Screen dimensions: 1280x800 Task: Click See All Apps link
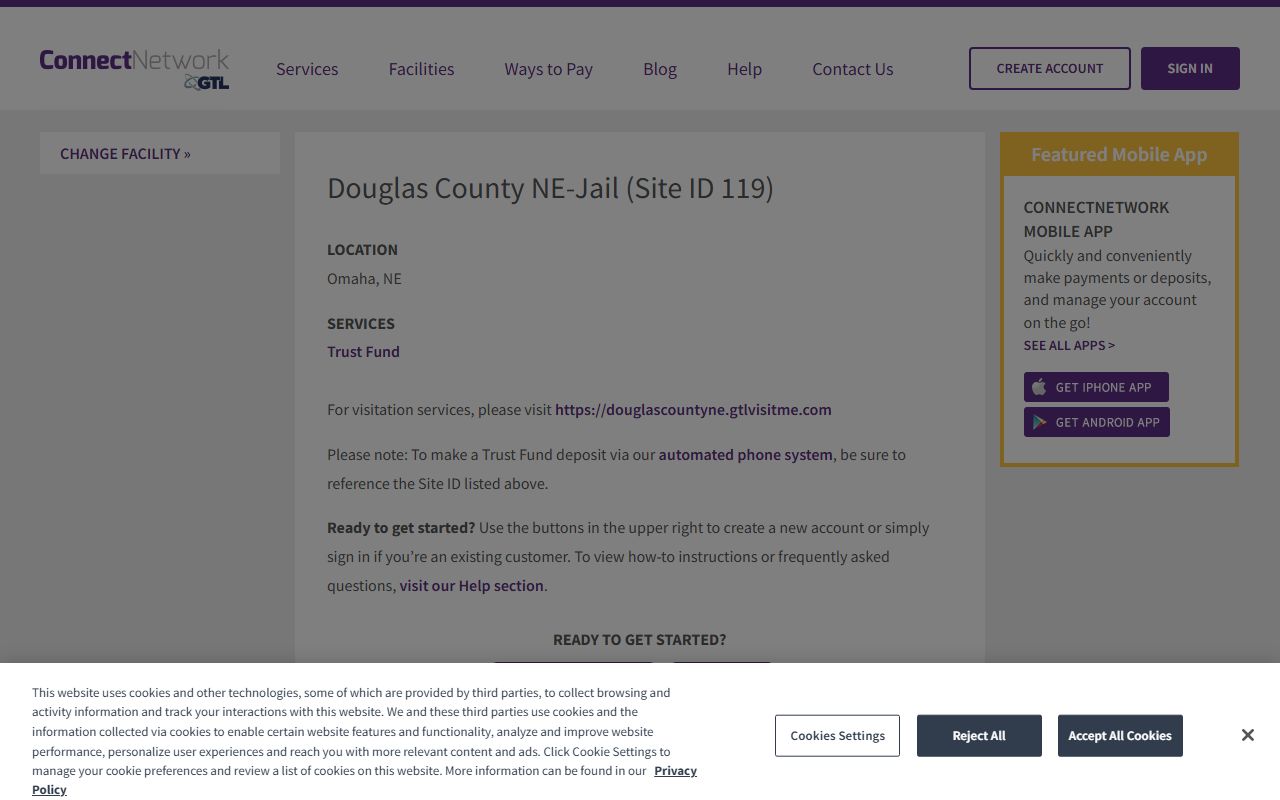(1069, 345)
